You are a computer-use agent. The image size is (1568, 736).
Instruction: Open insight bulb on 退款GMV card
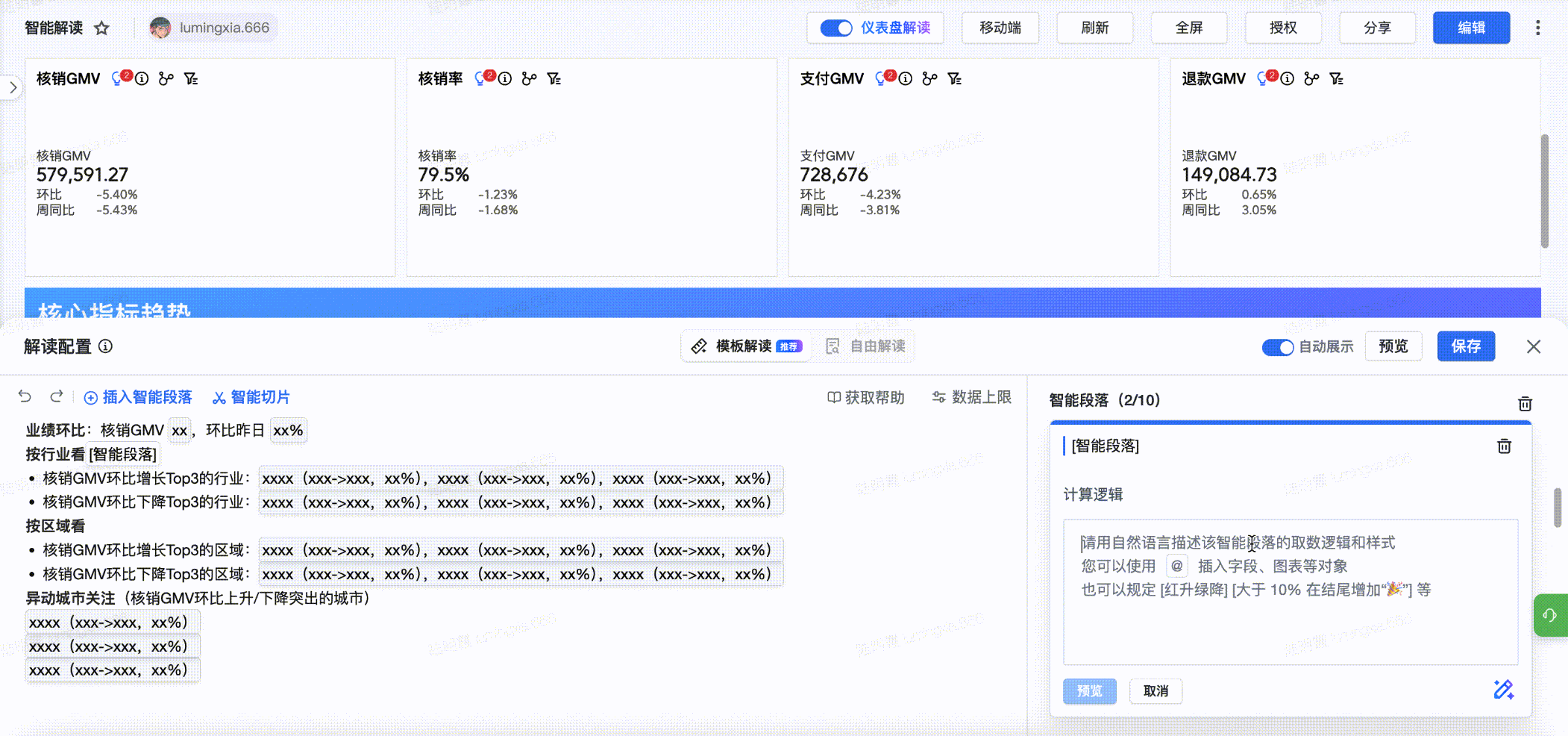pos(1263,78)
